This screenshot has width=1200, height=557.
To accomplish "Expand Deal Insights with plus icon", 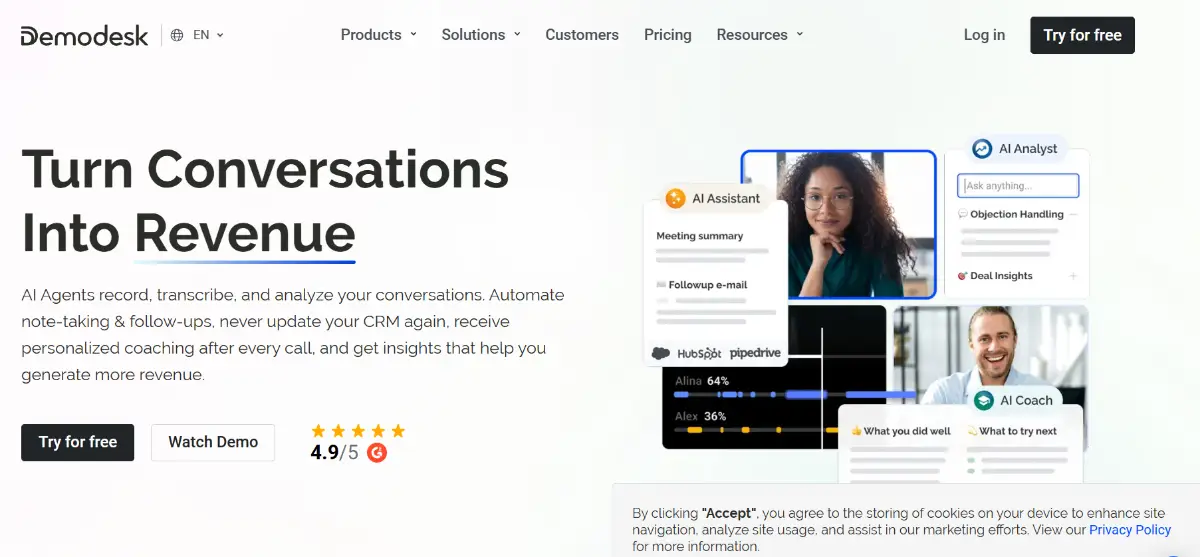I will click(x=1073, y=276).
